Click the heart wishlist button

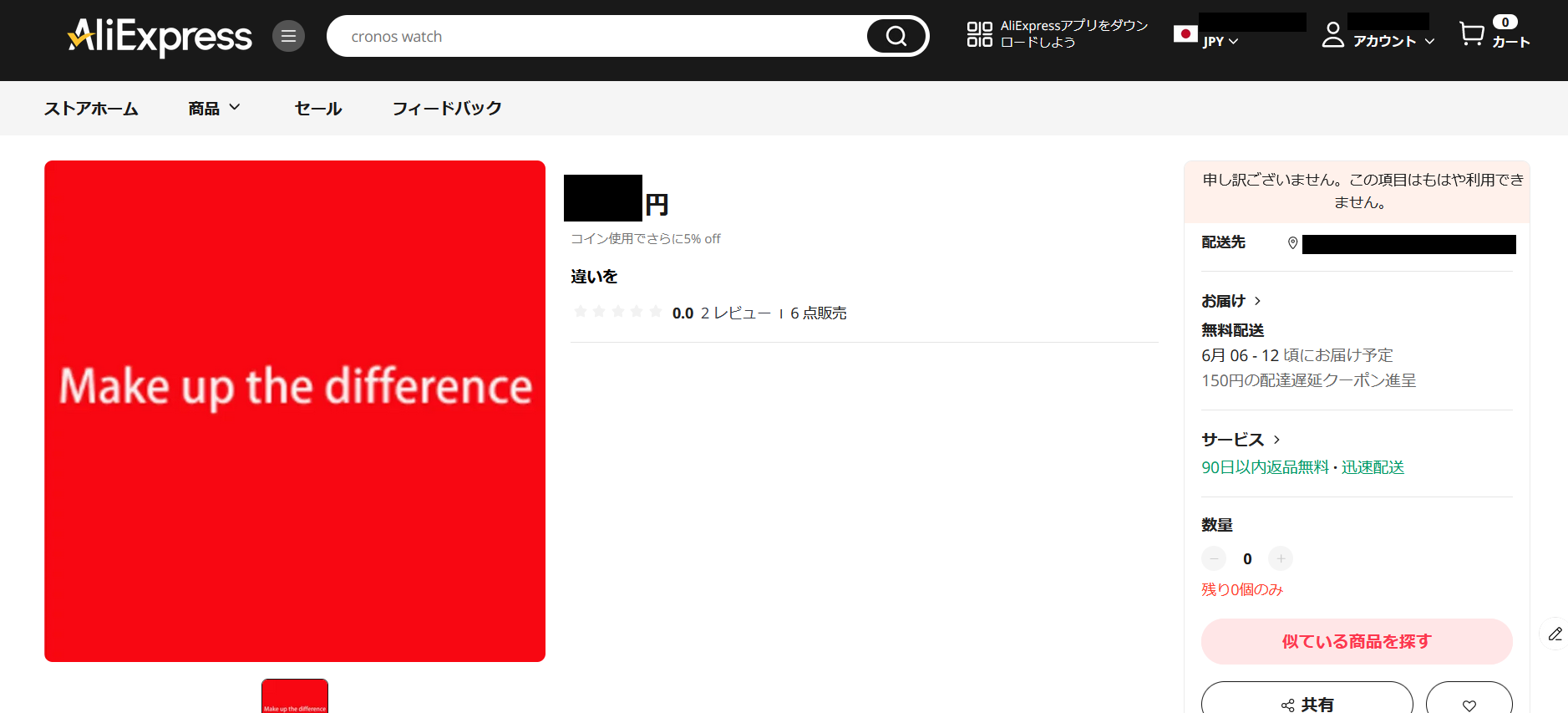point(1469,705)
